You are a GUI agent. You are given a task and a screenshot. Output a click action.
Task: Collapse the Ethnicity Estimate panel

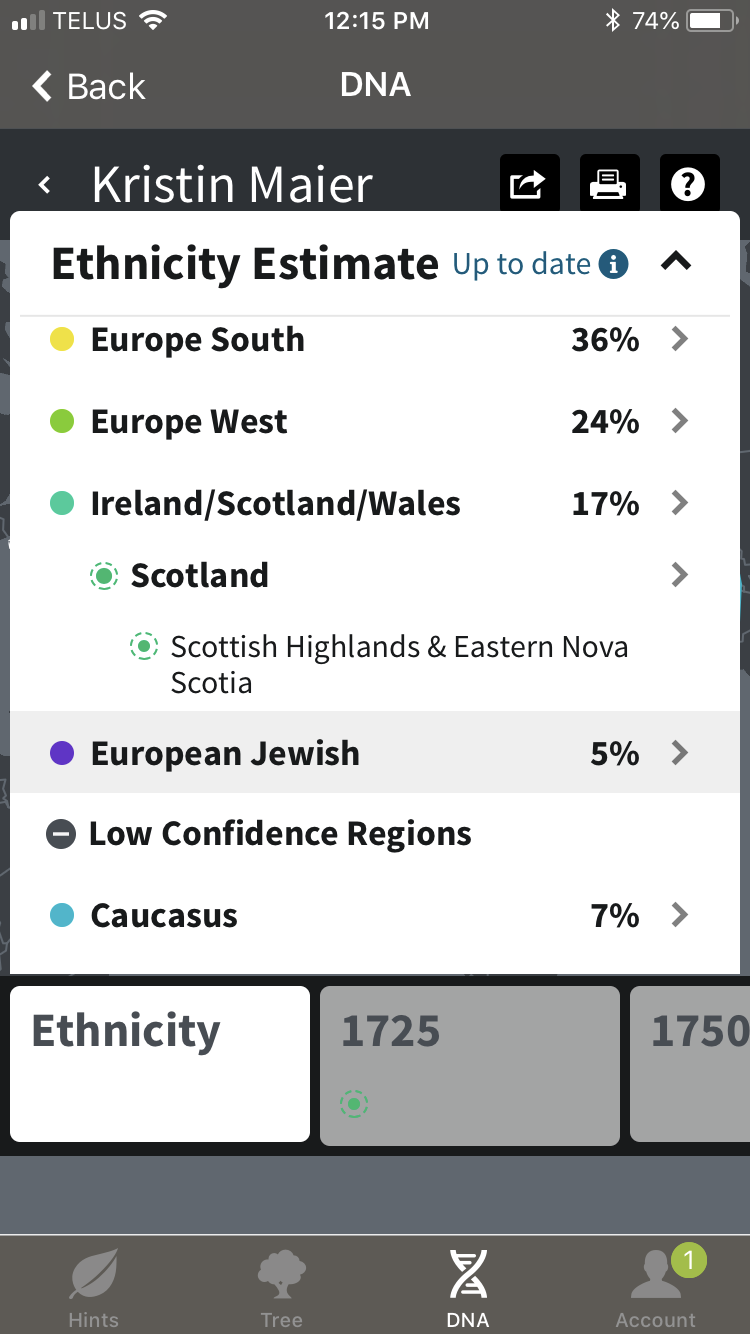(x=677, y=263)
